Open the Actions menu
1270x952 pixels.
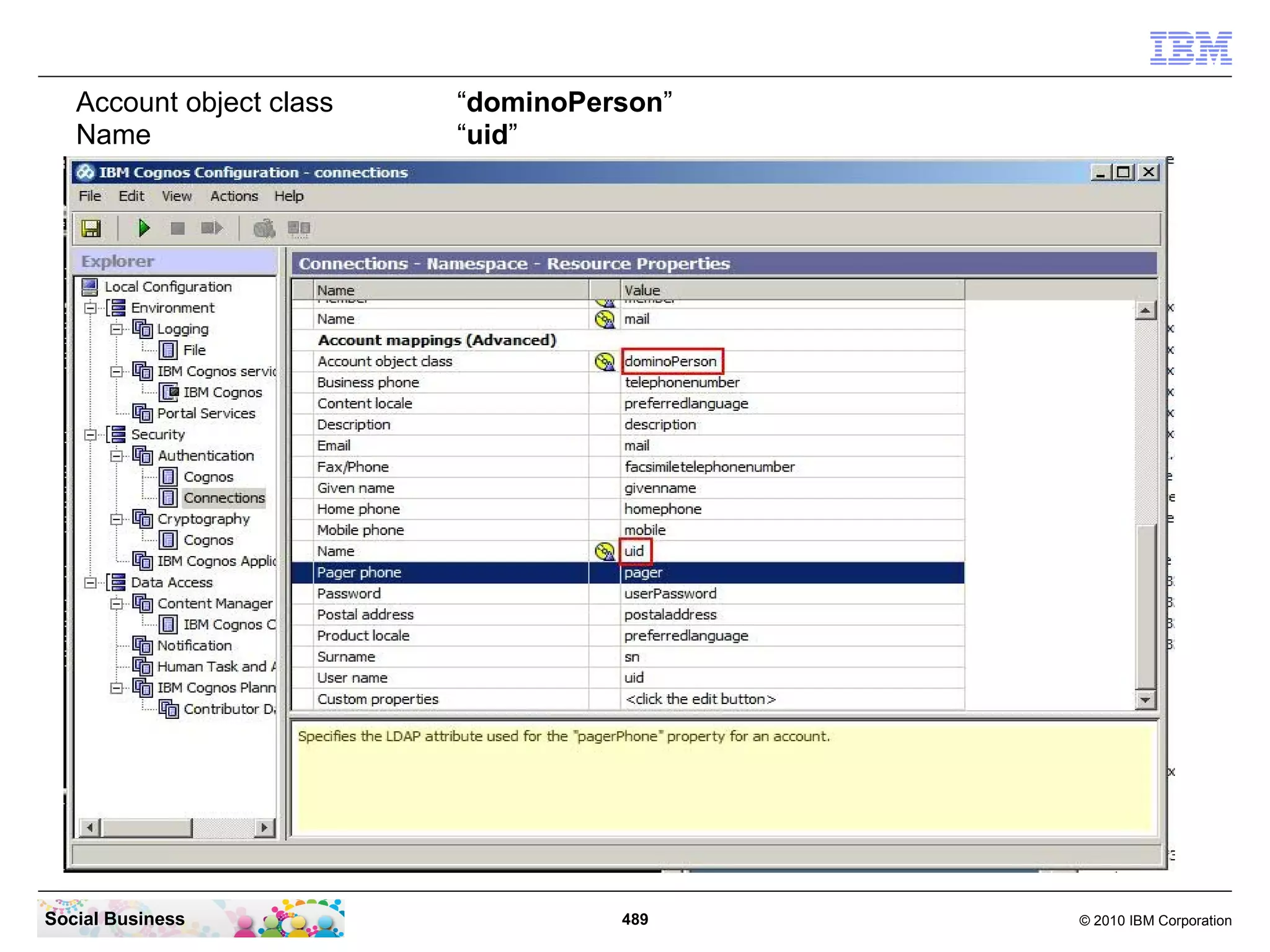click(234, 196)
